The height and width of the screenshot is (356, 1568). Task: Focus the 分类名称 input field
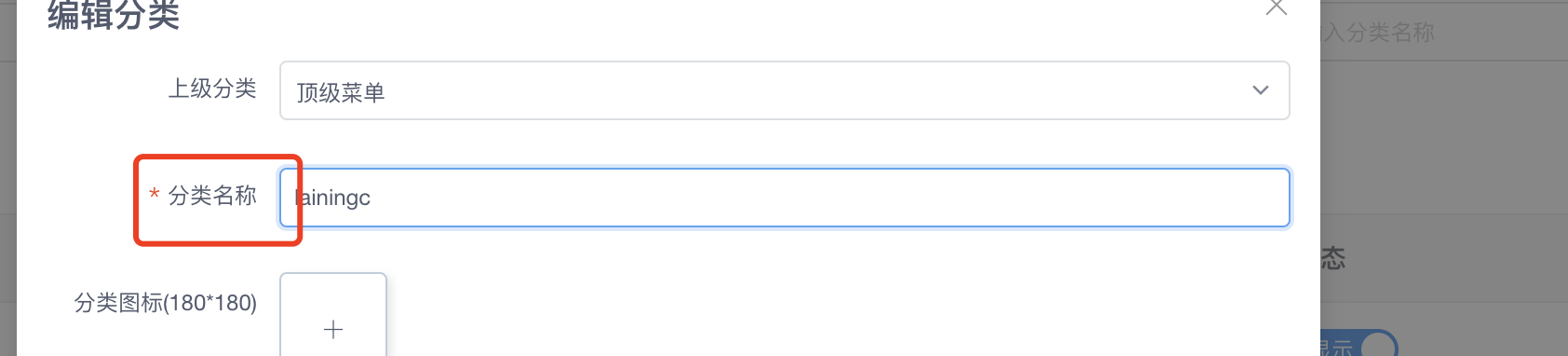click(x=784, y=198)
